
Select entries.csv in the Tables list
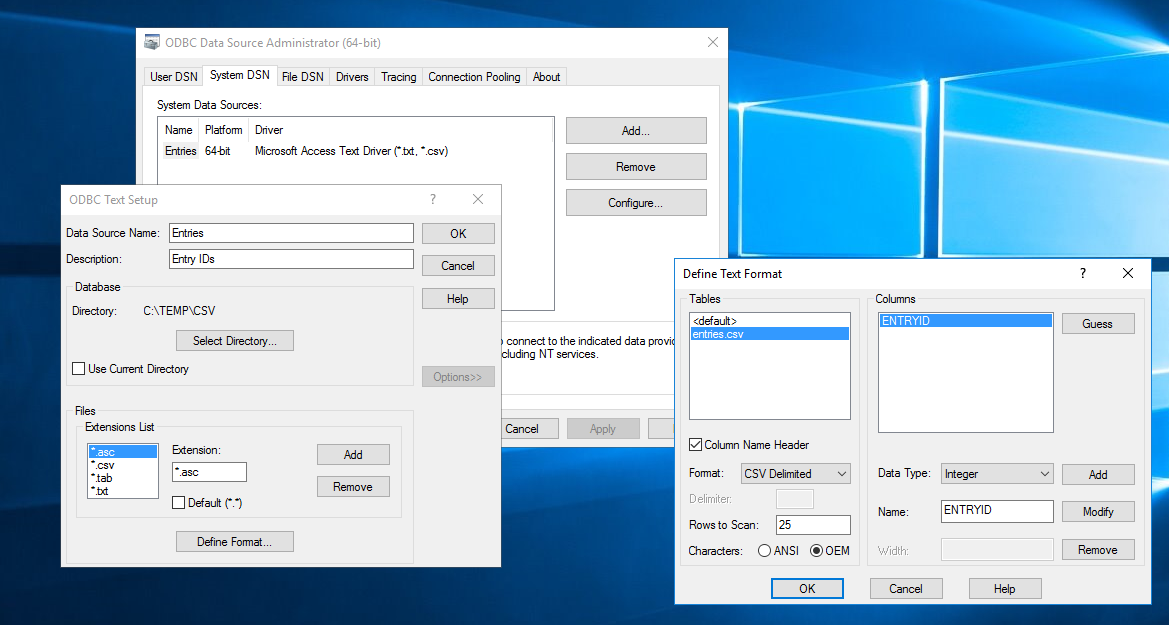[769, 334]
